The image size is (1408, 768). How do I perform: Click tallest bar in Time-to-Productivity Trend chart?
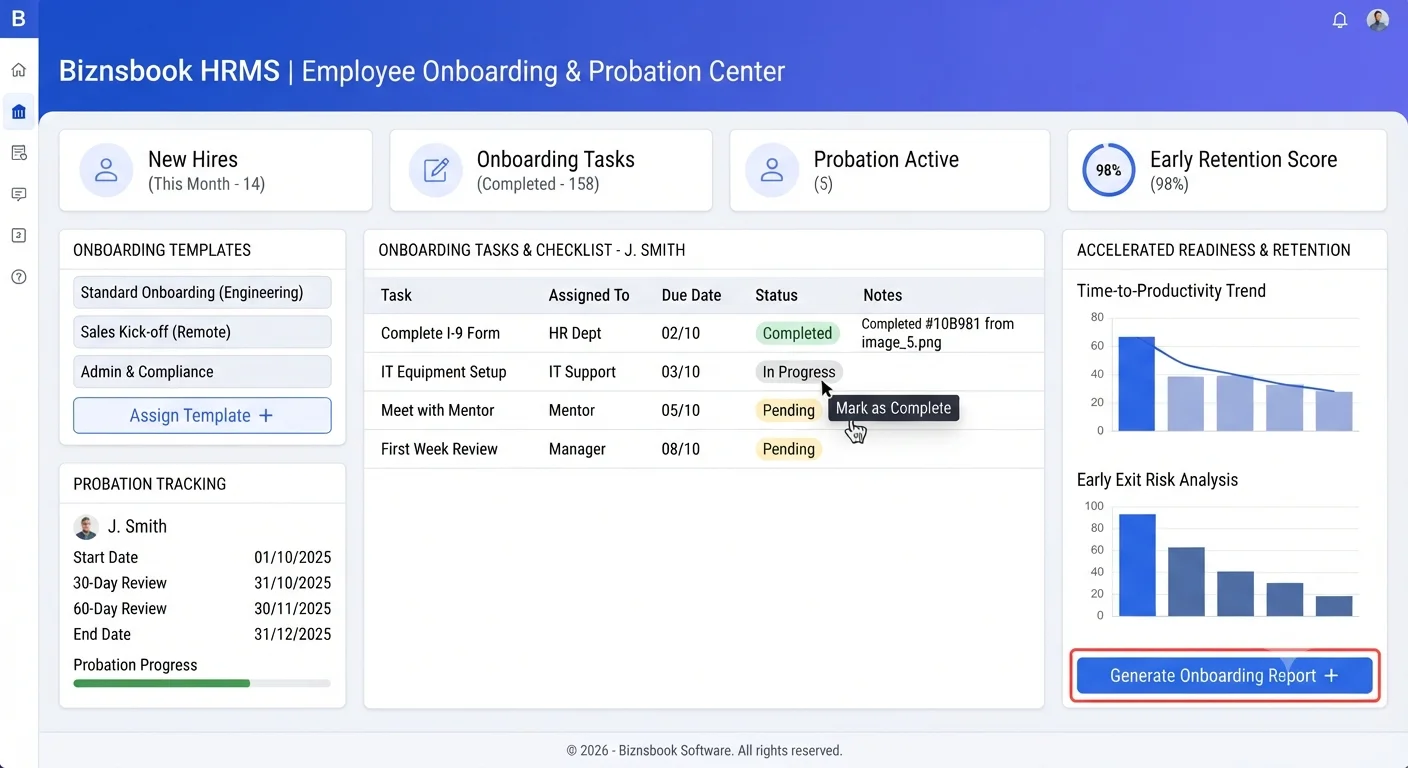(x=1136, y=384)
